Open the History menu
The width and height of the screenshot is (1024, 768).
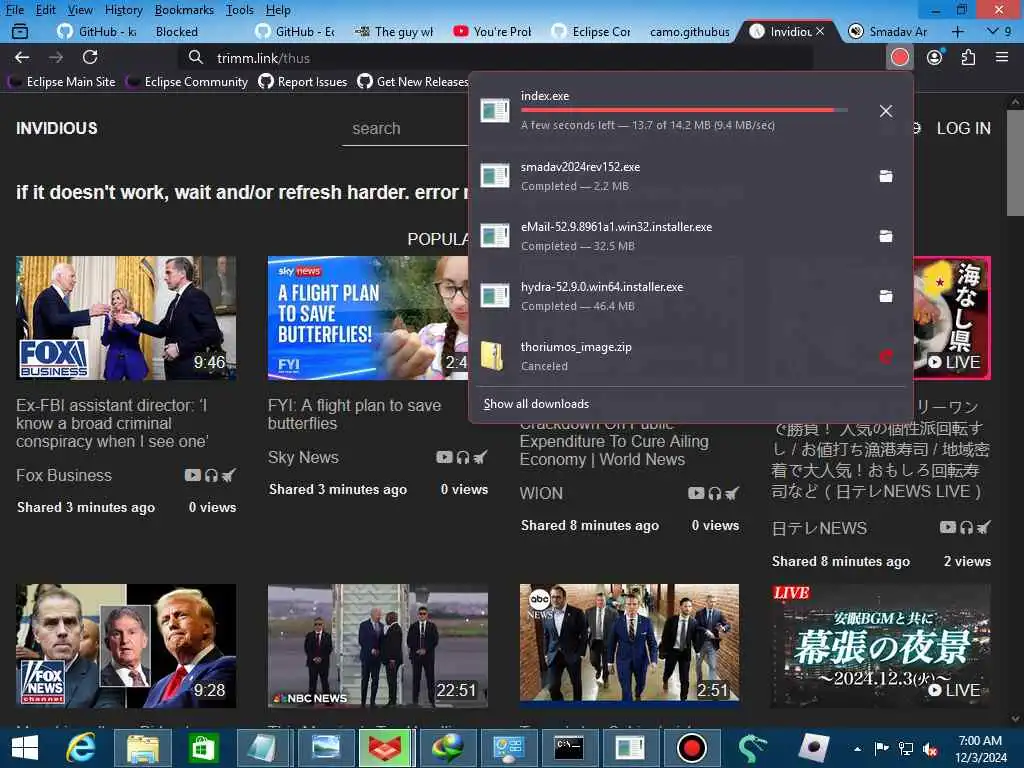coord(123,10)
